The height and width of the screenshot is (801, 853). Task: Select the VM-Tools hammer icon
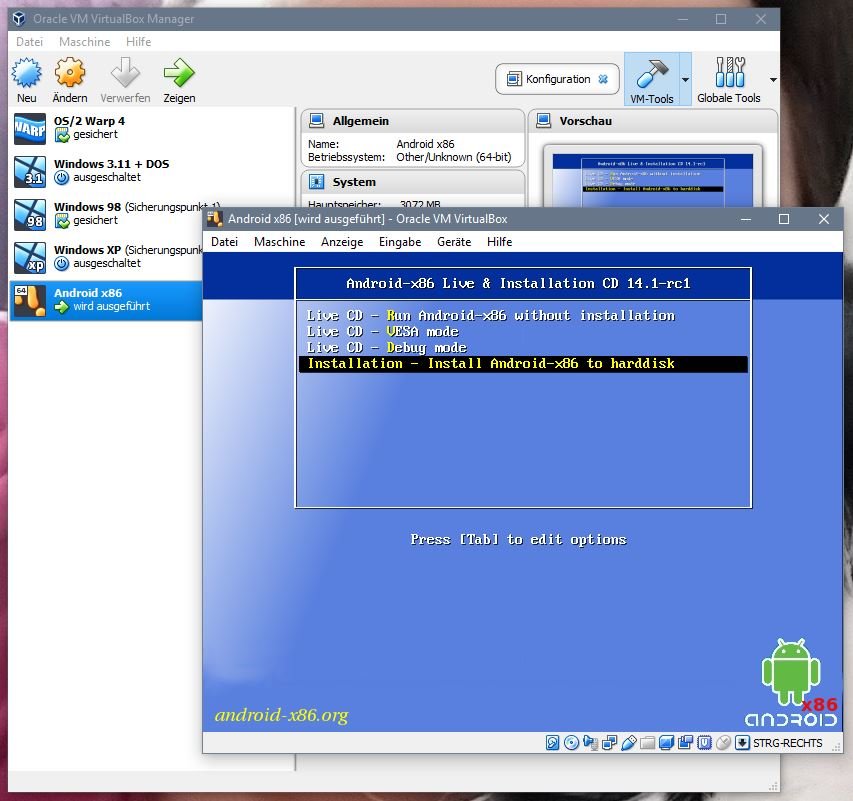[652, 73]
